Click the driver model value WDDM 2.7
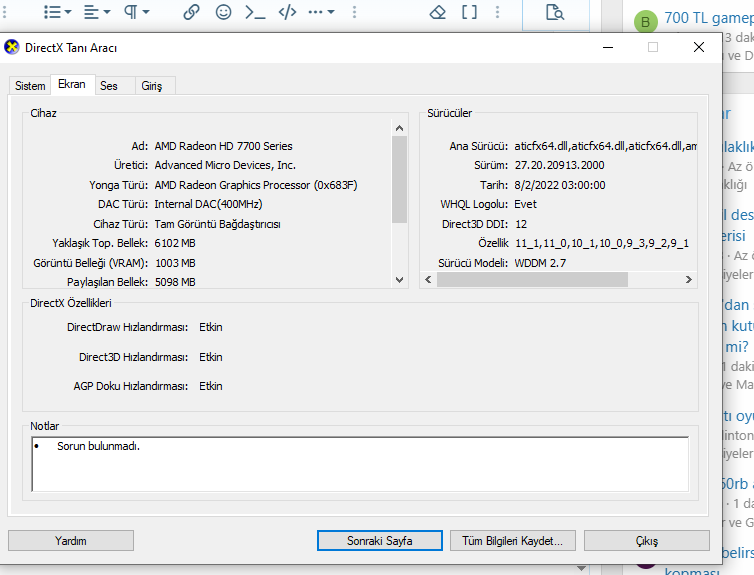Viewport: 754px width, 575px height. [x=540, y=263]
